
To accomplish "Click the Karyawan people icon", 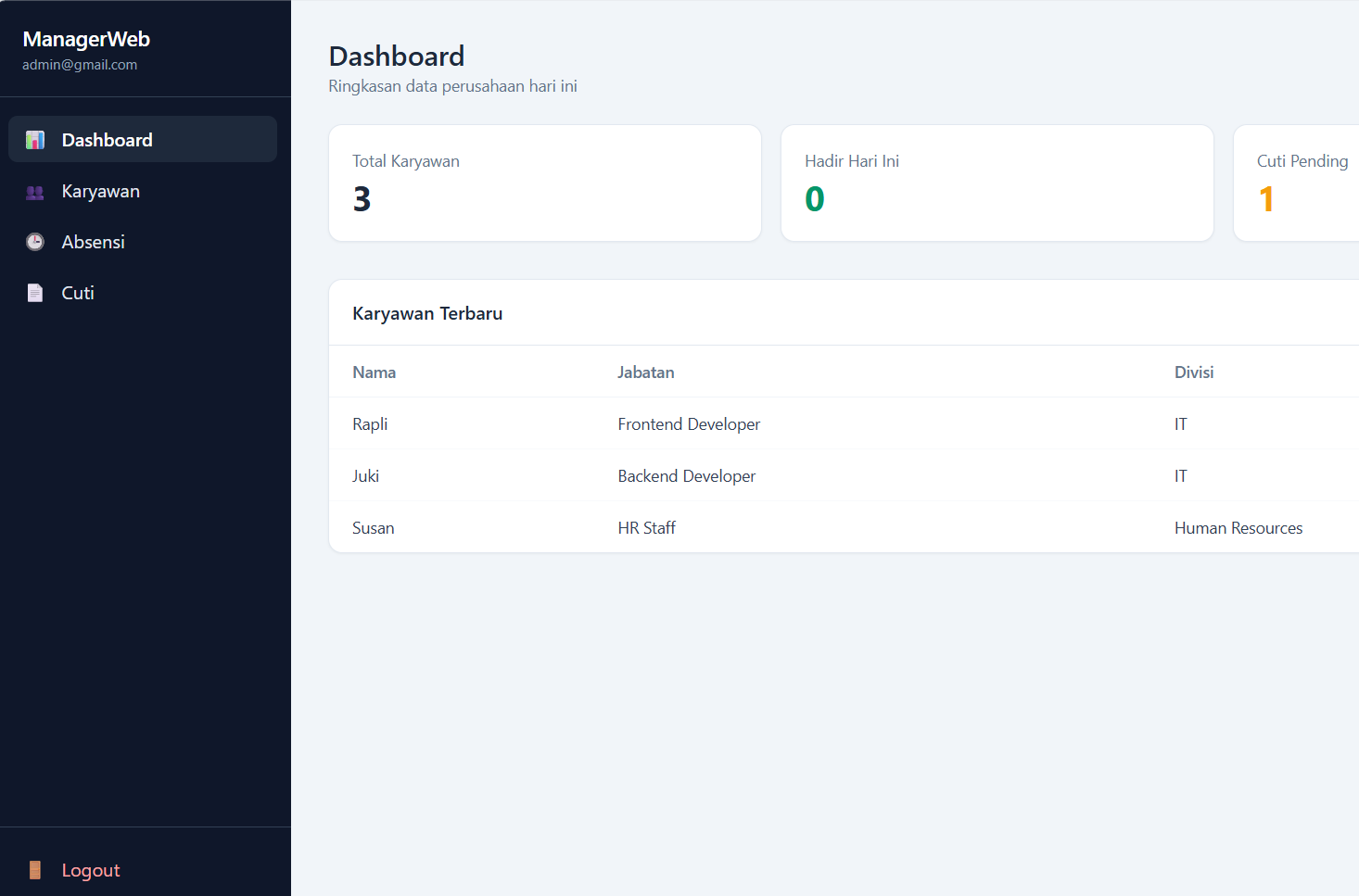I will point(35,192).
